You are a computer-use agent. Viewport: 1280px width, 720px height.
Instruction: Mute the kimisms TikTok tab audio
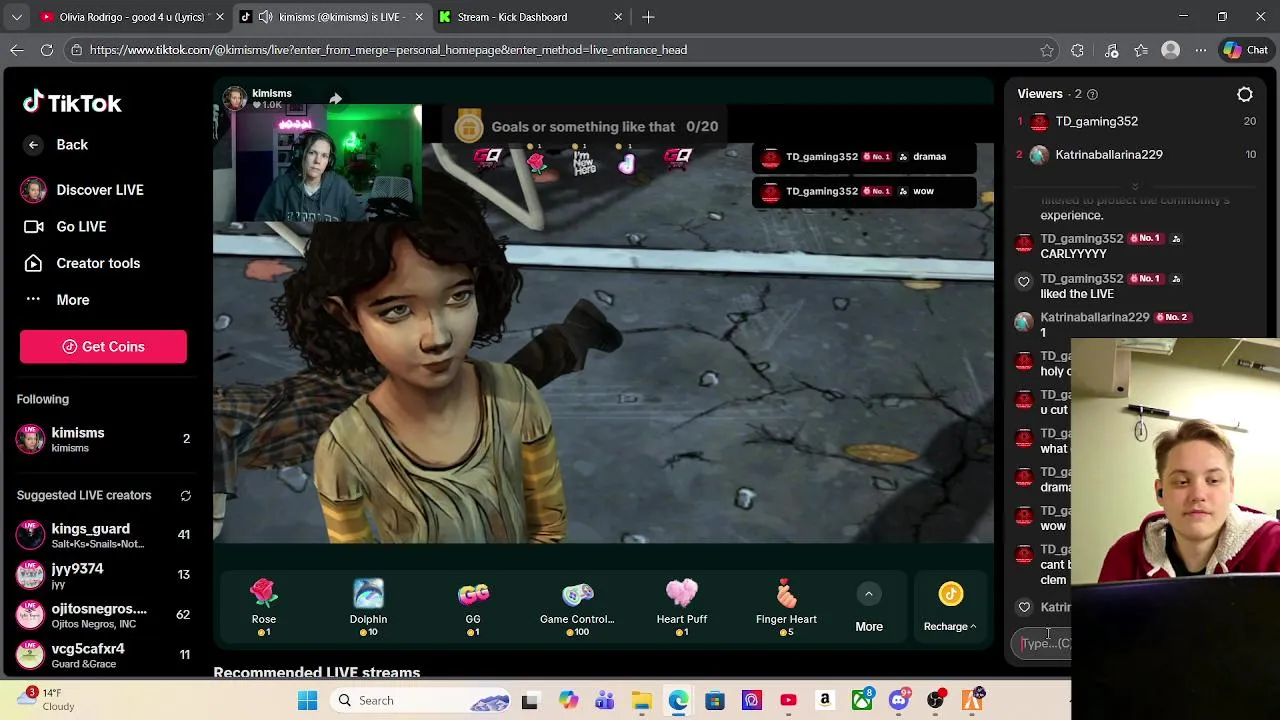(265, 17)
